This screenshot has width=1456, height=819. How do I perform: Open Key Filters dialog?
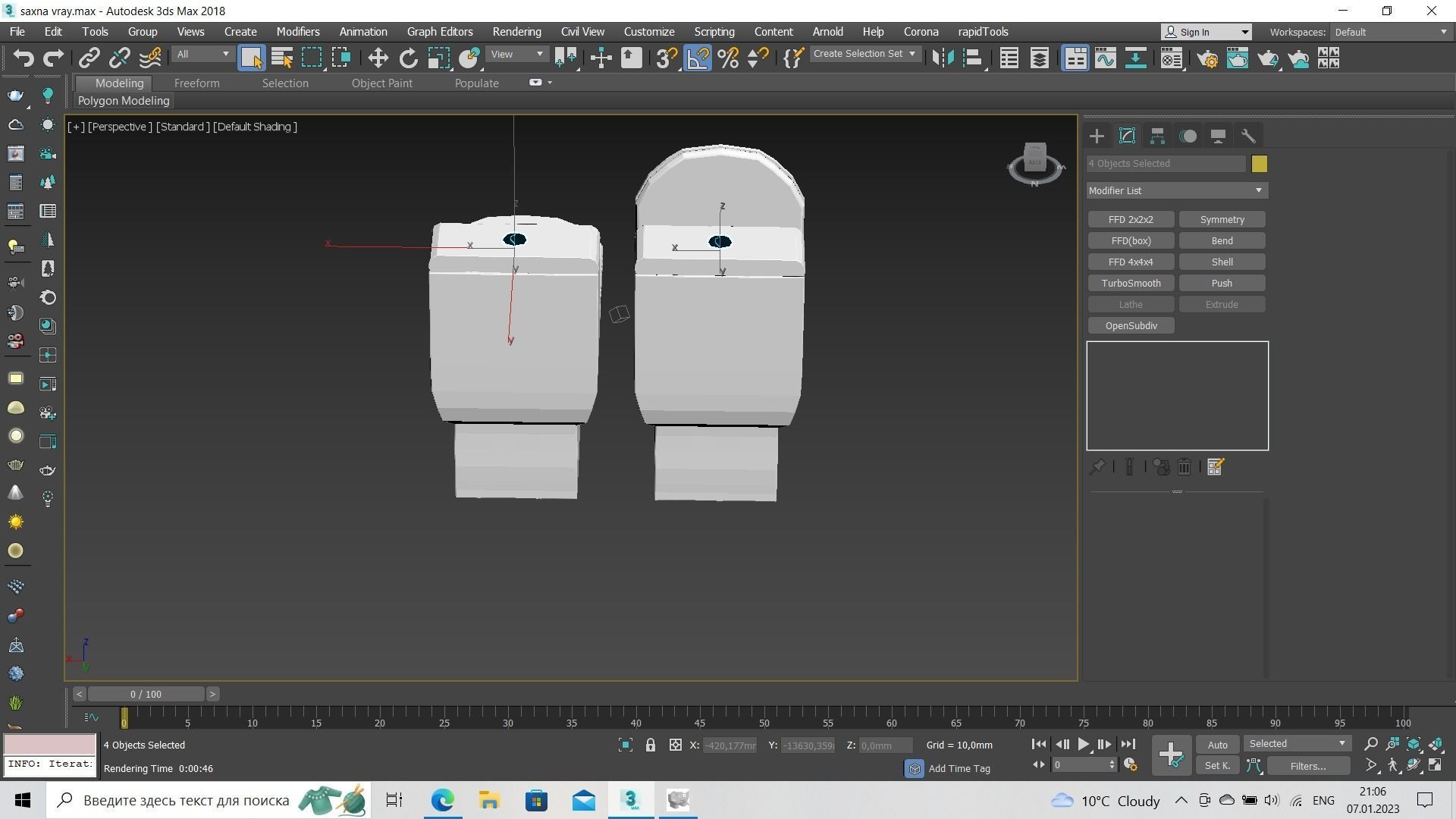click(1307, 766)
